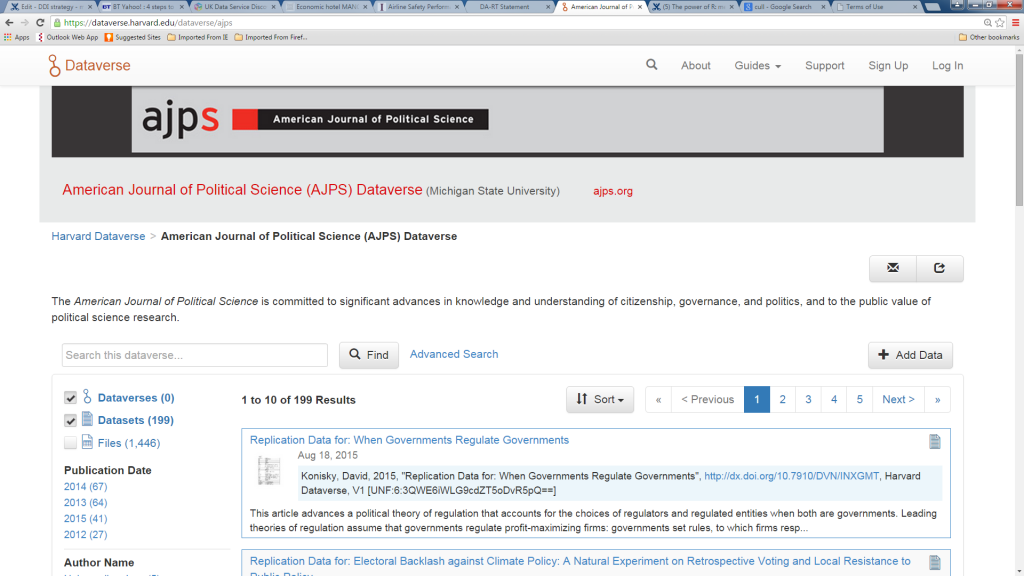Click Next page button

click(898, 399)
